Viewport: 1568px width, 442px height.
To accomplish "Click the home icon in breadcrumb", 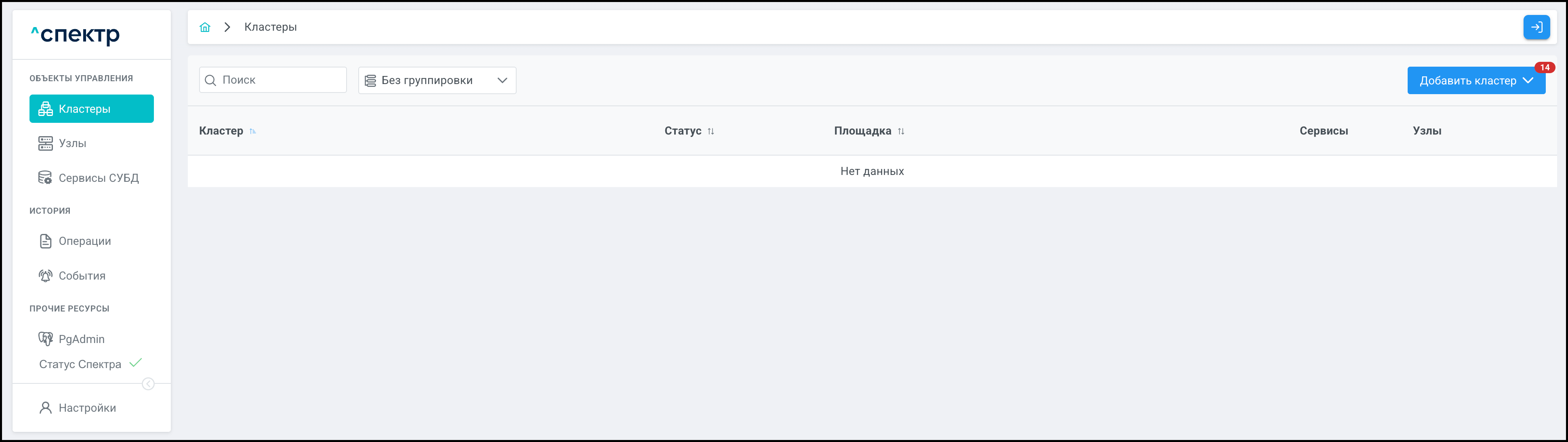I will [205, 27].
